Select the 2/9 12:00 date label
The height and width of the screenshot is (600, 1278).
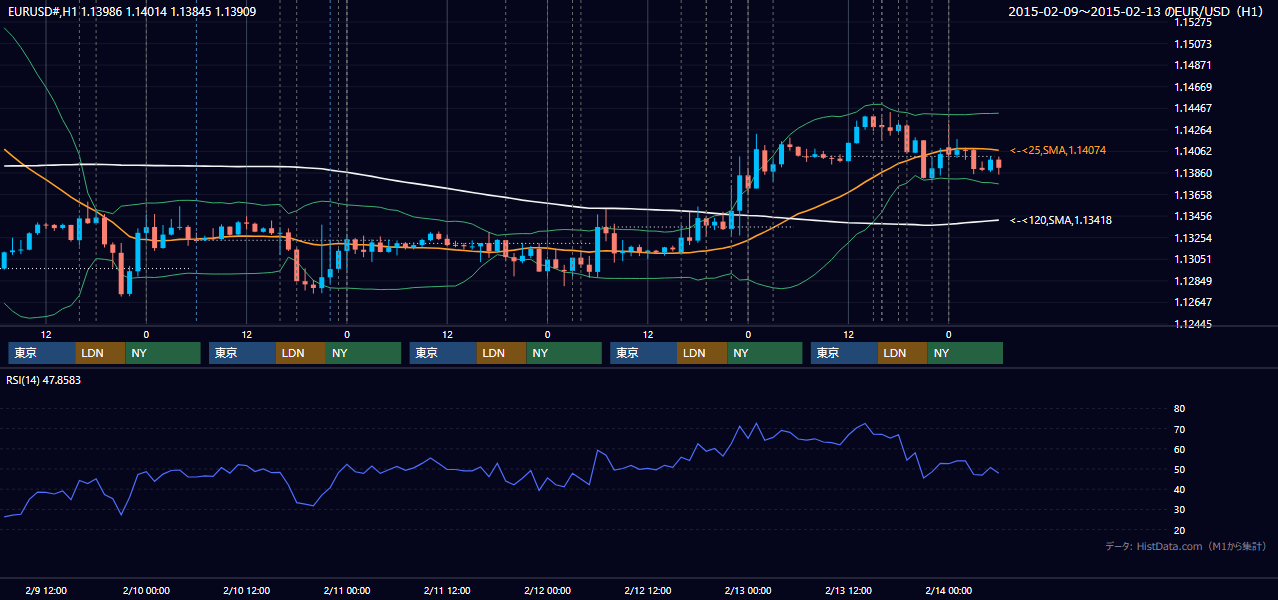46,590
